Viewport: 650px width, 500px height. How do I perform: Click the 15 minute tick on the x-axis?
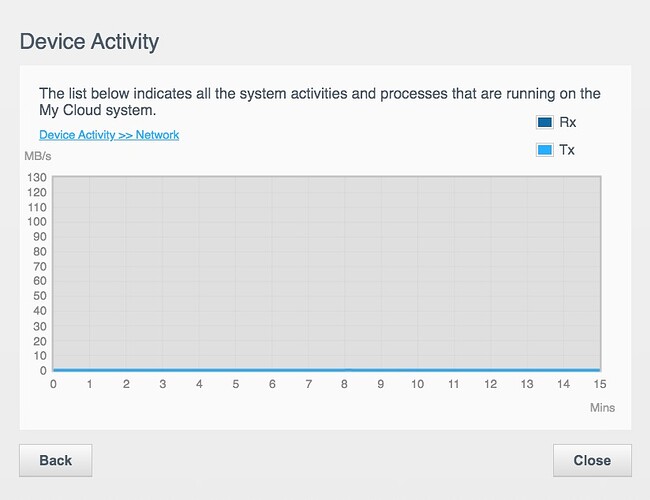[x=599, y=384]
